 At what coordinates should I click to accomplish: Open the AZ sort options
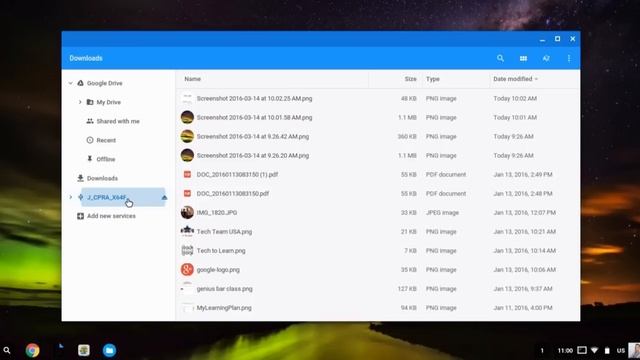pos(546,58)
